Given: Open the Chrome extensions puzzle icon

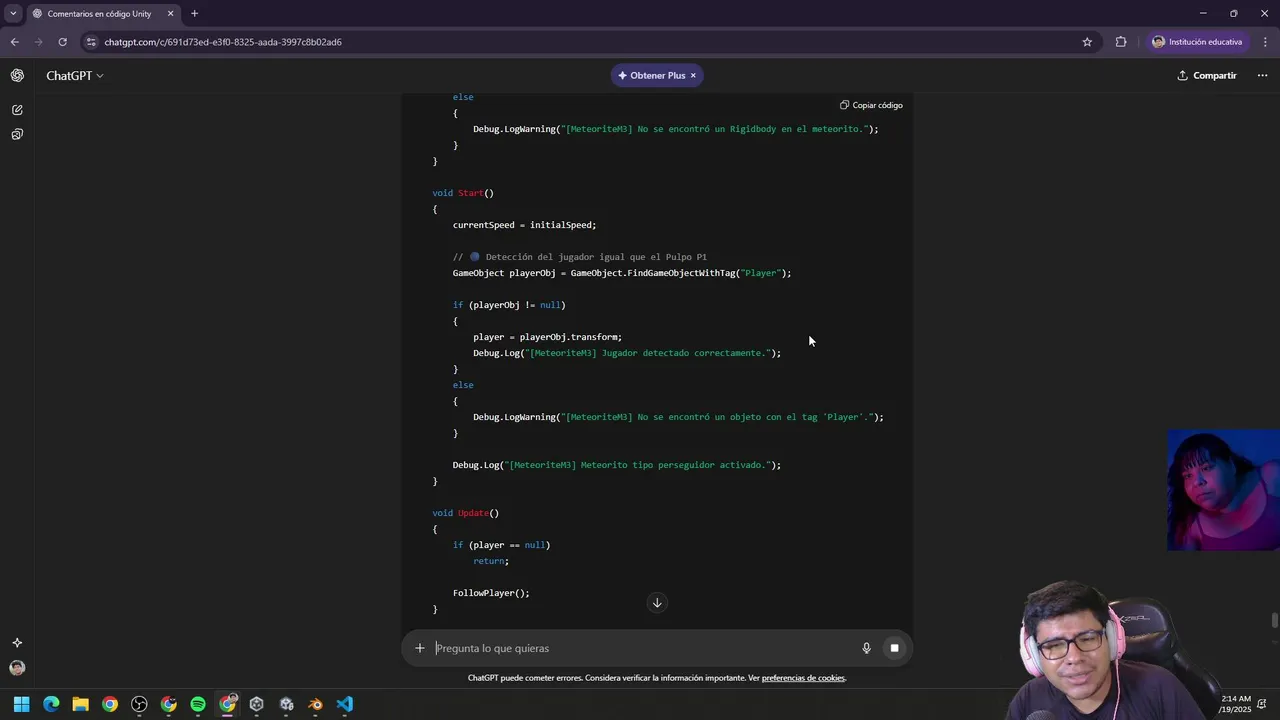Looking at the screenshot, I should click(x=1121, y=42).
